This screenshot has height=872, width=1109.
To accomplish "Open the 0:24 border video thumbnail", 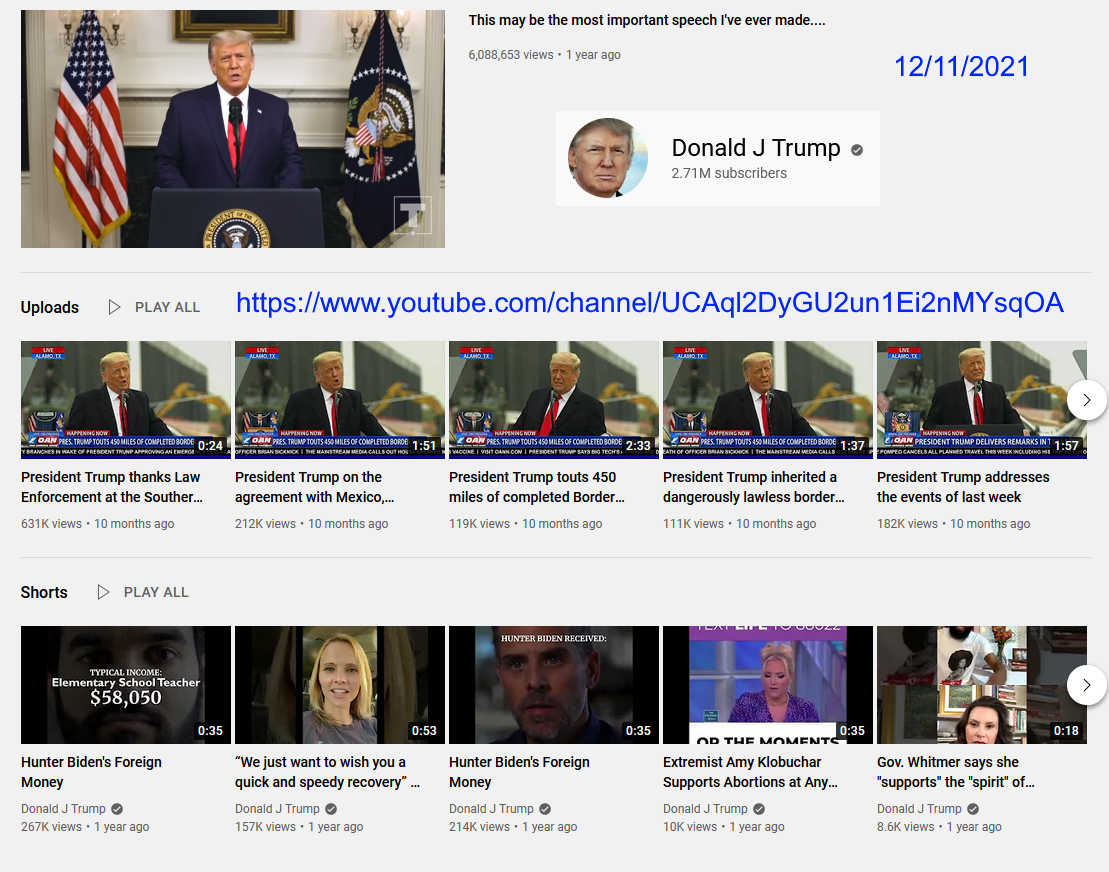I will click(126, 400).
